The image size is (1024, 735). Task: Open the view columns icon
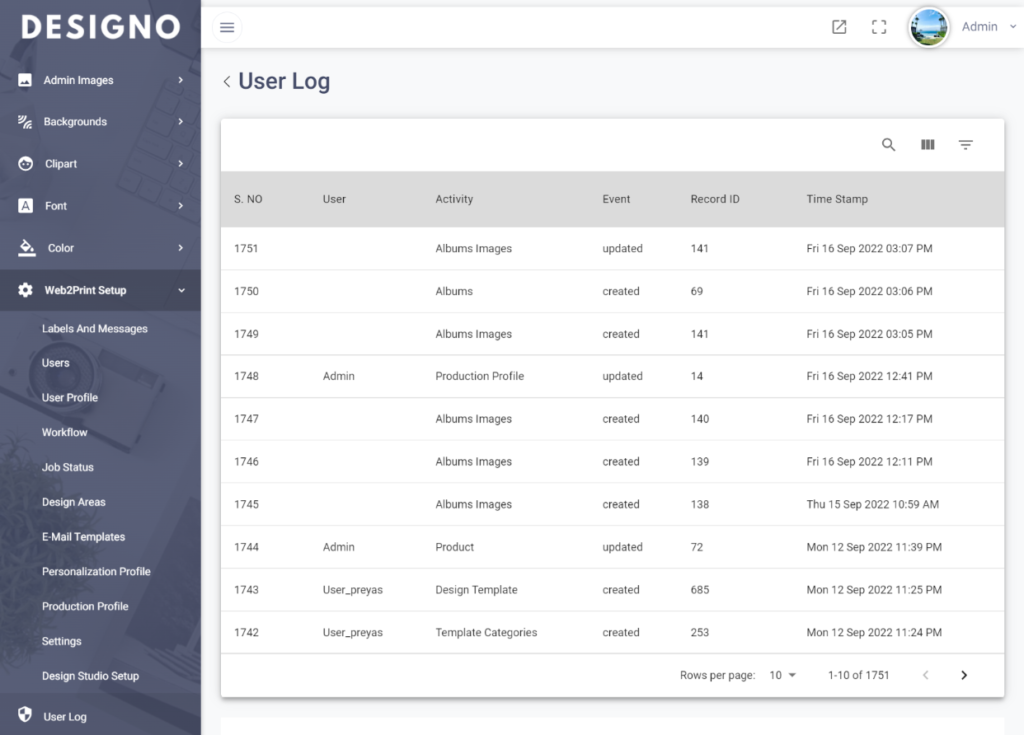[x=927, y=144]
